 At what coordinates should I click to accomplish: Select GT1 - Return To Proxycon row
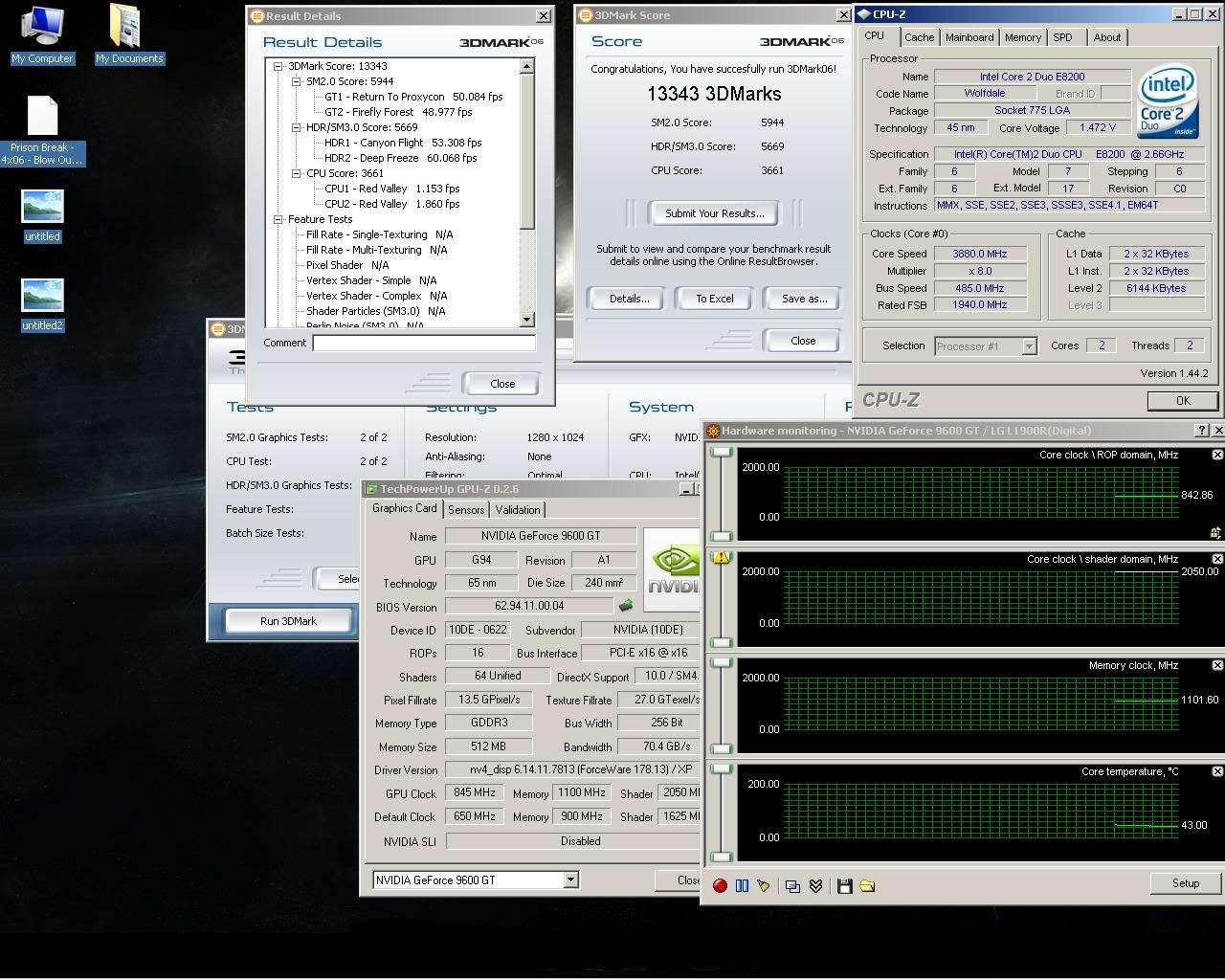(x=413, y=97)
